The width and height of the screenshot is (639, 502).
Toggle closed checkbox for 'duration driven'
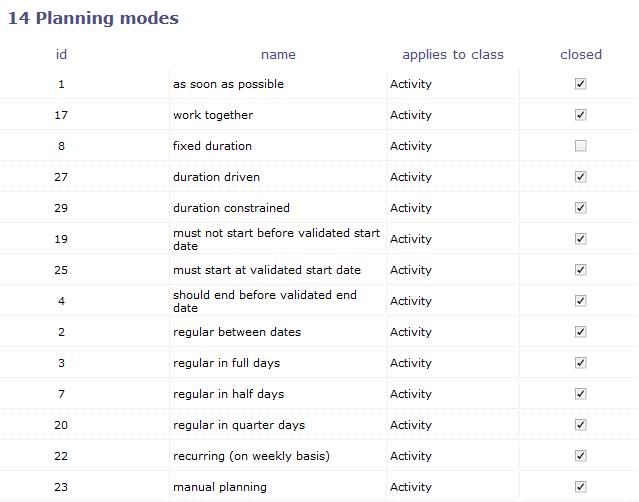click(x=580, y=177)
